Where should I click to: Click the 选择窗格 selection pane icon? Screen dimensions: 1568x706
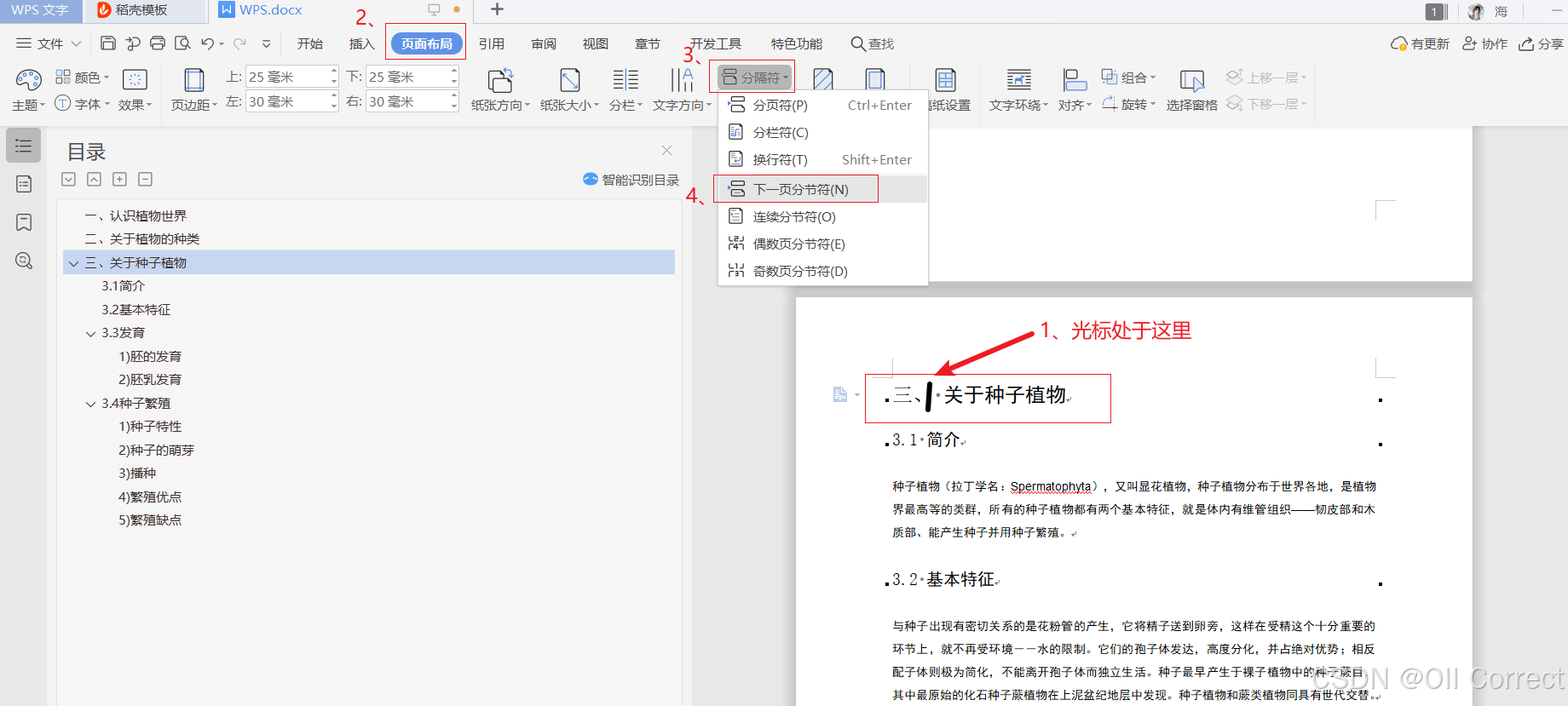click(x=1191, y=80)
